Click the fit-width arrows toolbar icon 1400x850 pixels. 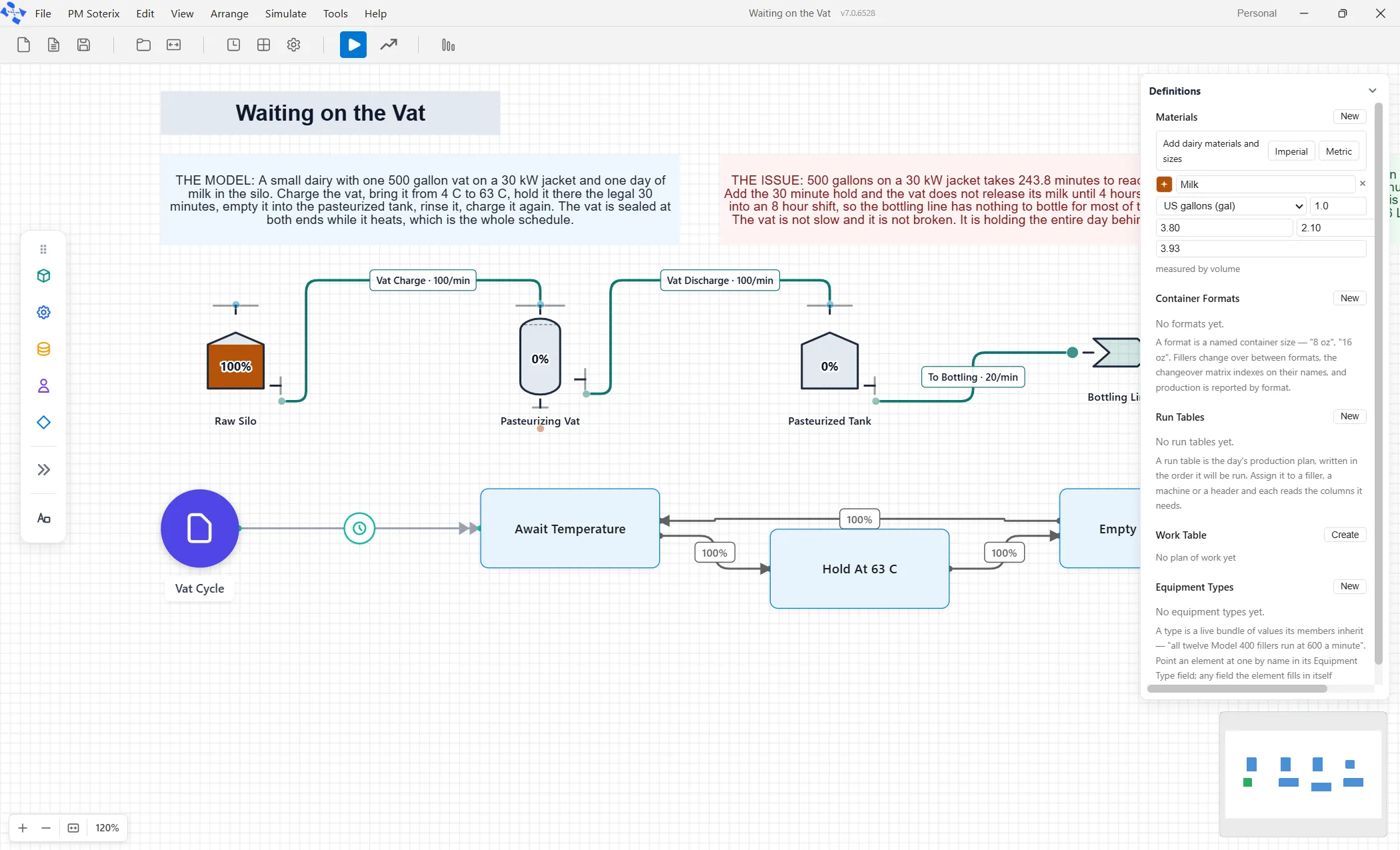point(173,45)
